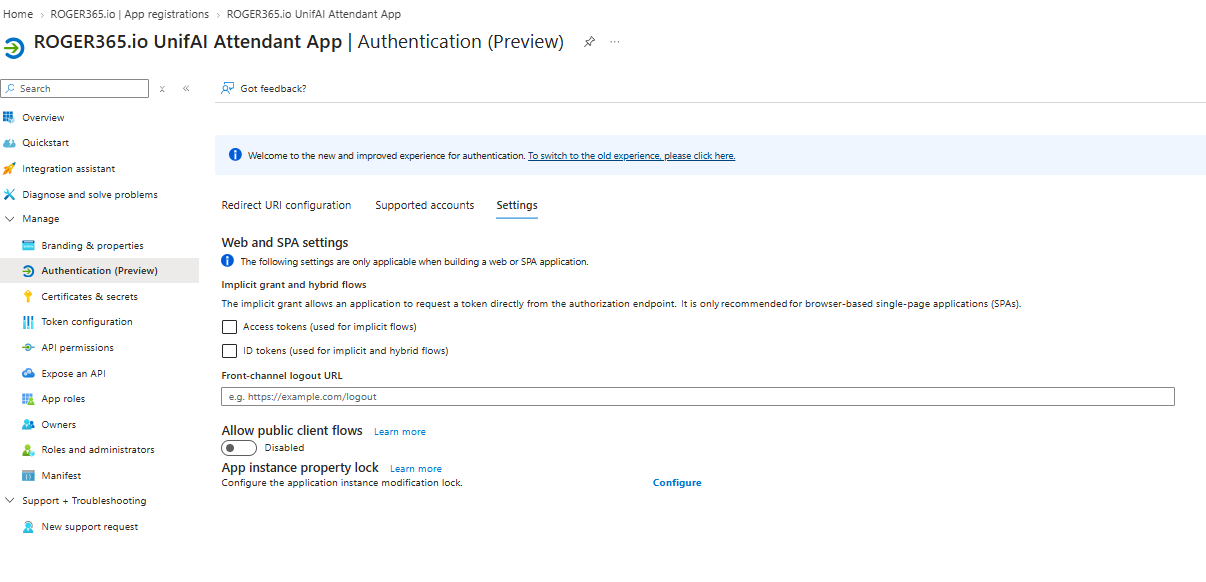The height and width of the screenshot is (582, 1206).
Task: Click Learn more beside Allow public client flows
Action: pos(400,432)
